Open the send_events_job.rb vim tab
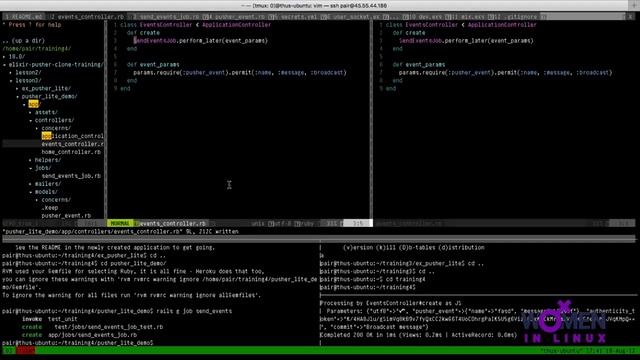Viewport: 640px width, 360px height. pos(166,17)
